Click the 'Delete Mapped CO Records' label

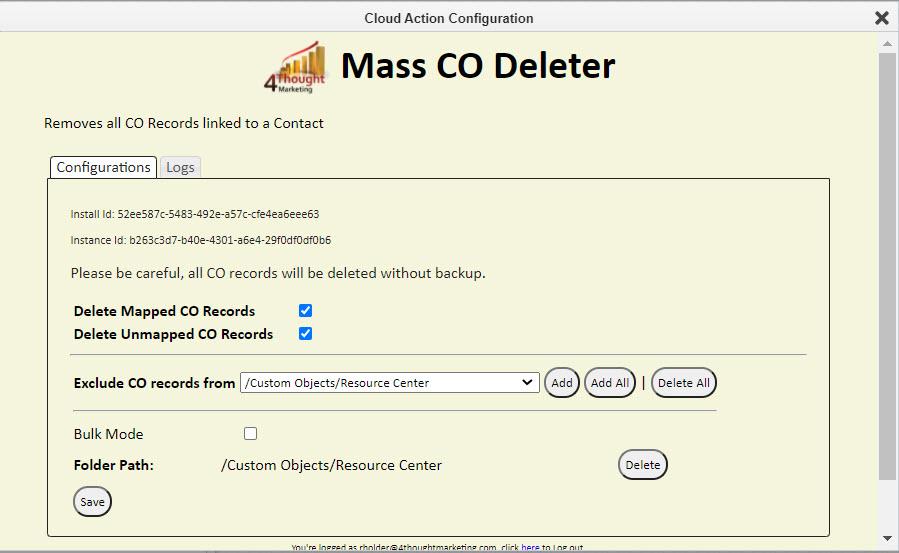(x=165, y=311)
